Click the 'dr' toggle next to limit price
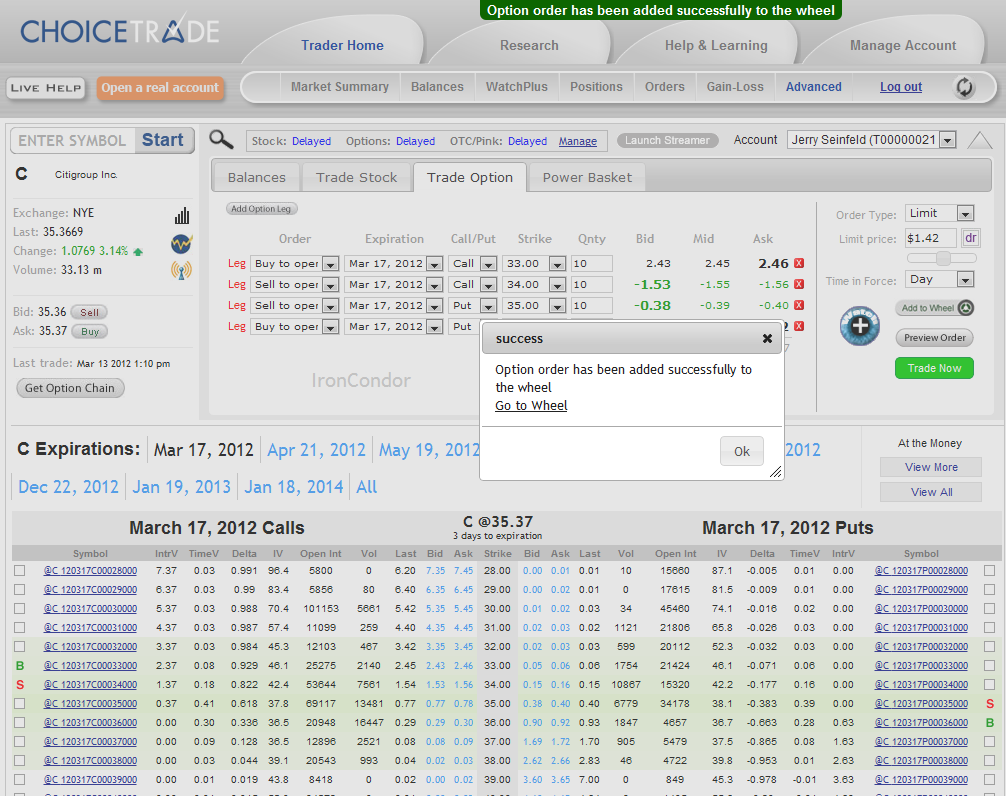 coord(971,239)
